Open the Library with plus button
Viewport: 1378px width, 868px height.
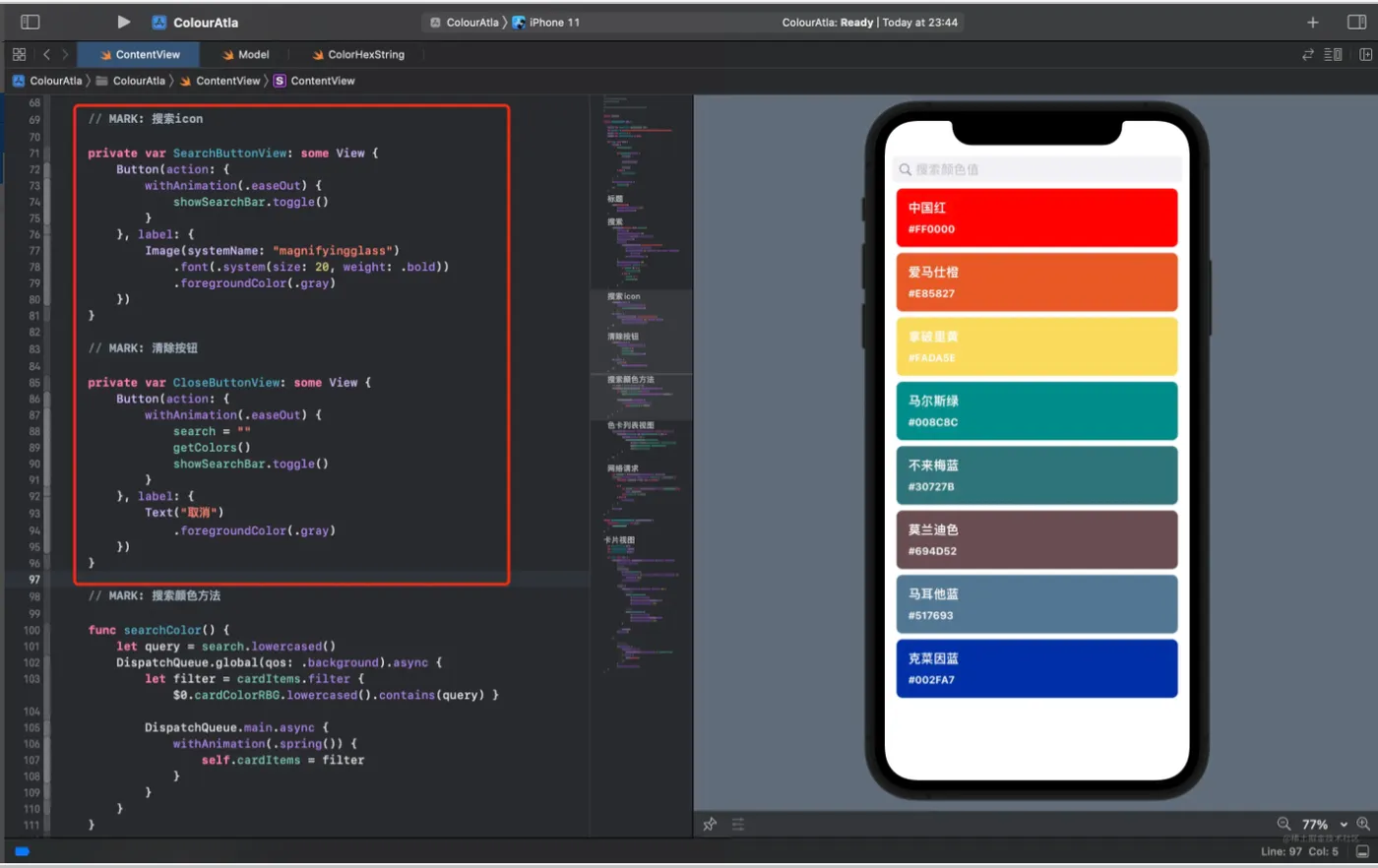1312,22
